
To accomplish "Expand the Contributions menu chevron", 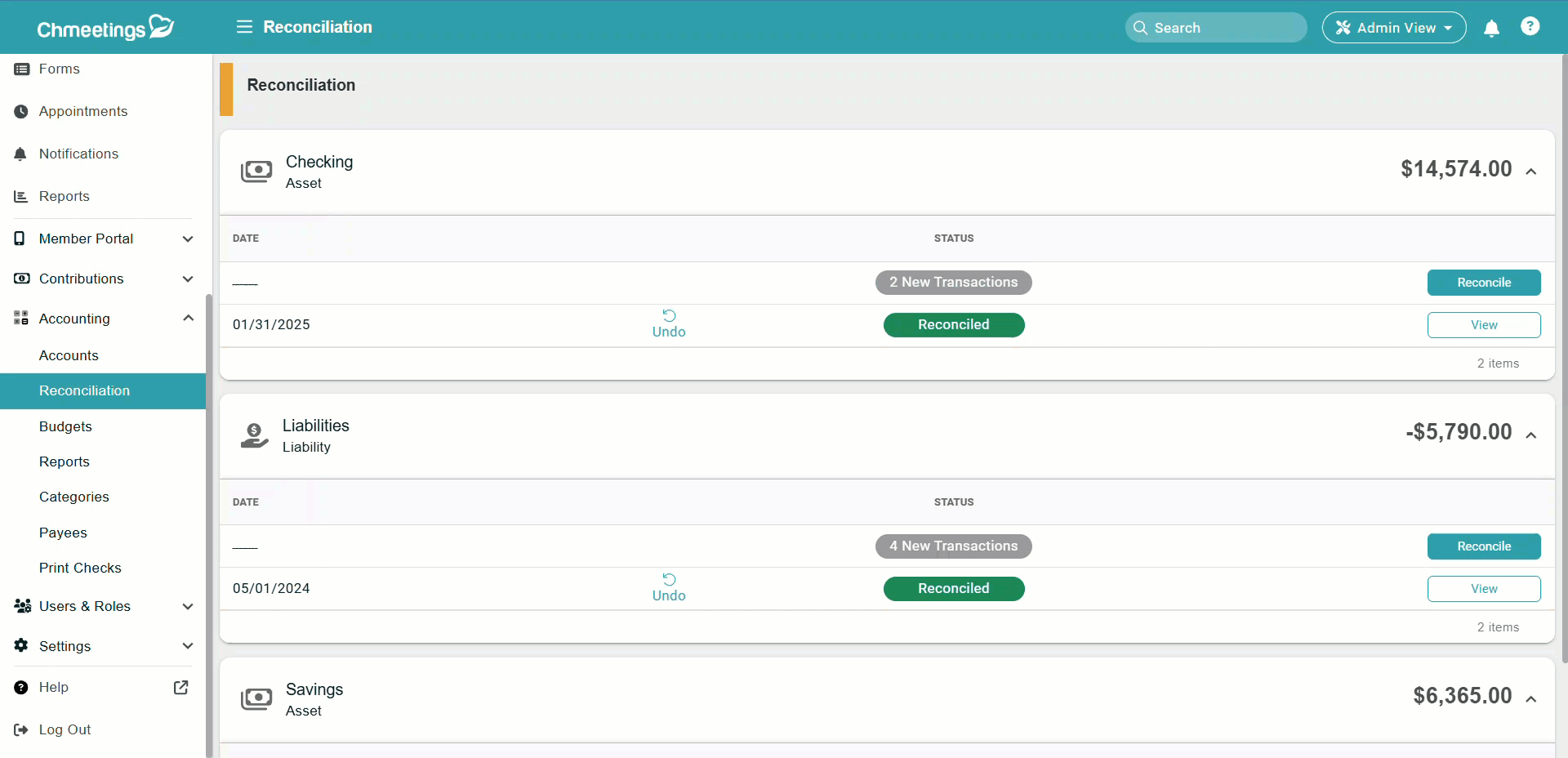I will (x=188, y=279).
